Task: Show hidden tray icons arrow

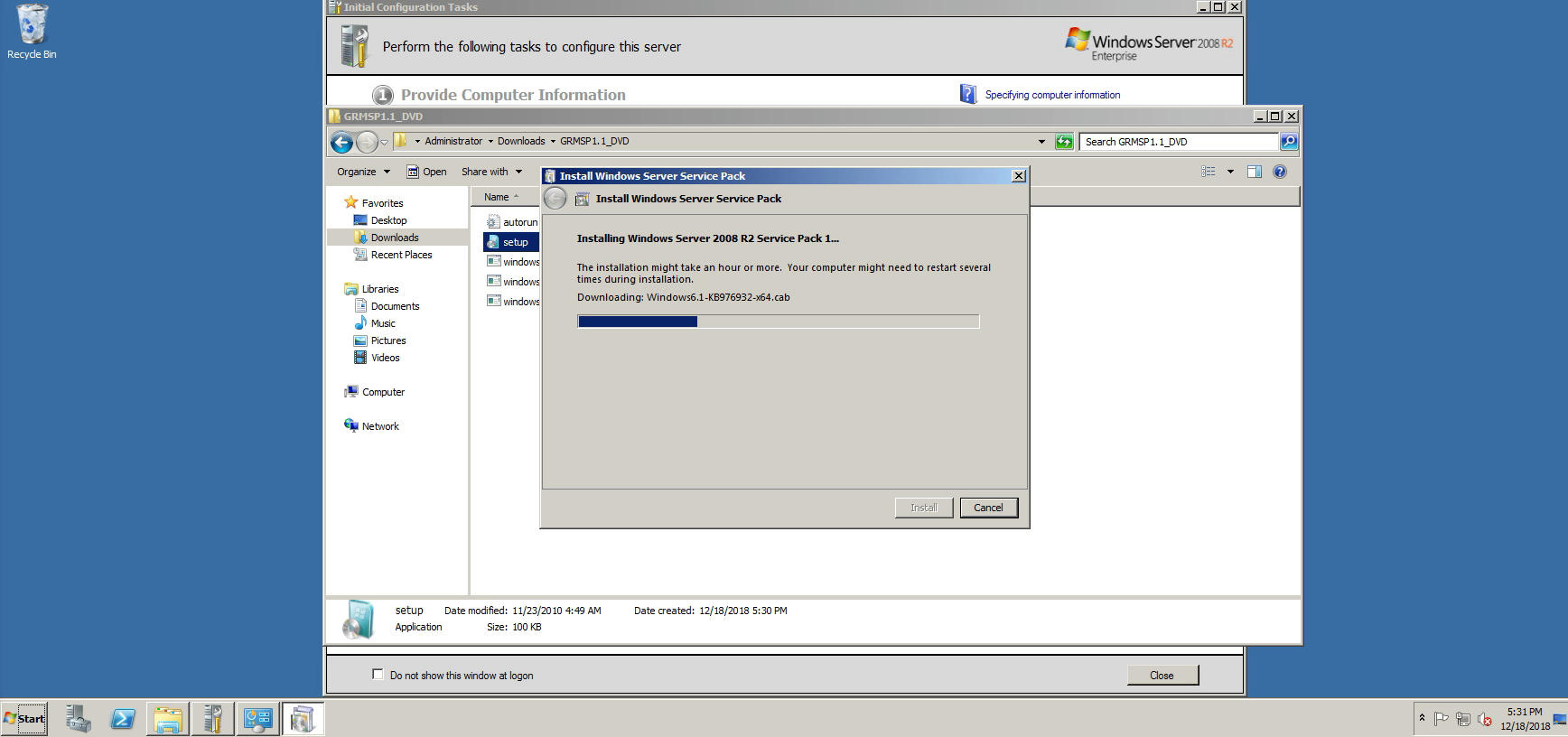Action: coord(1422,719)
